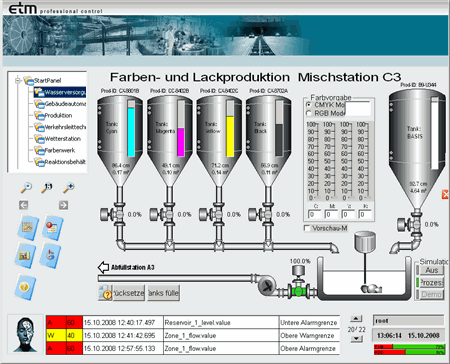This screenshot has width=450, height=364.
Task: Click the Cyan value input field
Action: pos(314,214)
